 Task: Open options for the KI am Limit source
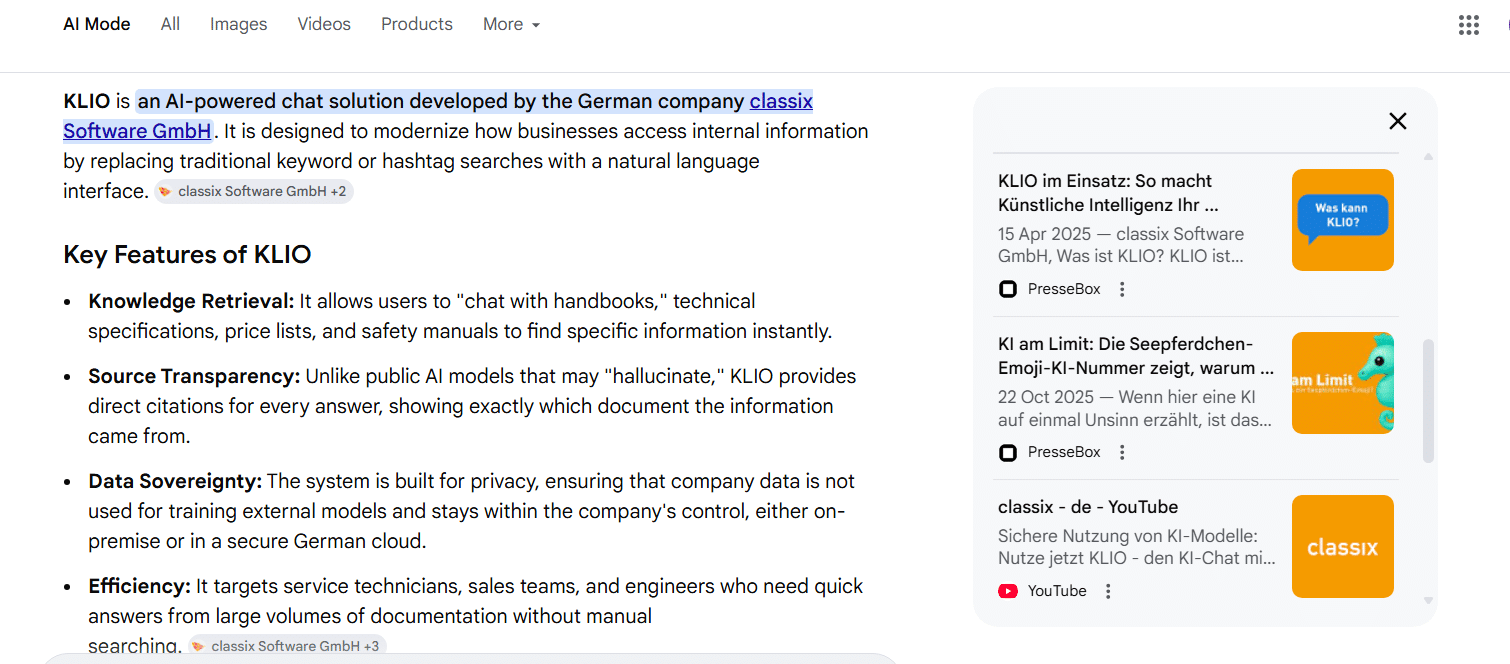tap(1122, 452)
